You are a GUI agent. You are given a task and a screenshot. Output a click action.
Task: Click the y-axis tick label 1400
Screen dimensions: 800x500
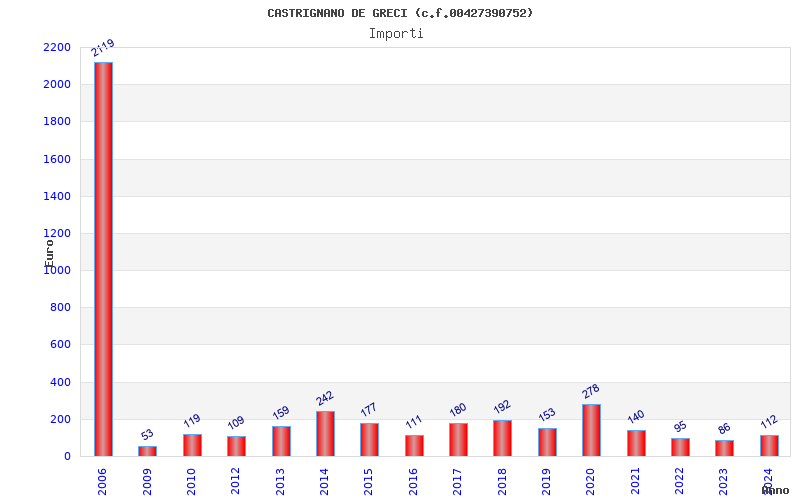tap(57, 196)
